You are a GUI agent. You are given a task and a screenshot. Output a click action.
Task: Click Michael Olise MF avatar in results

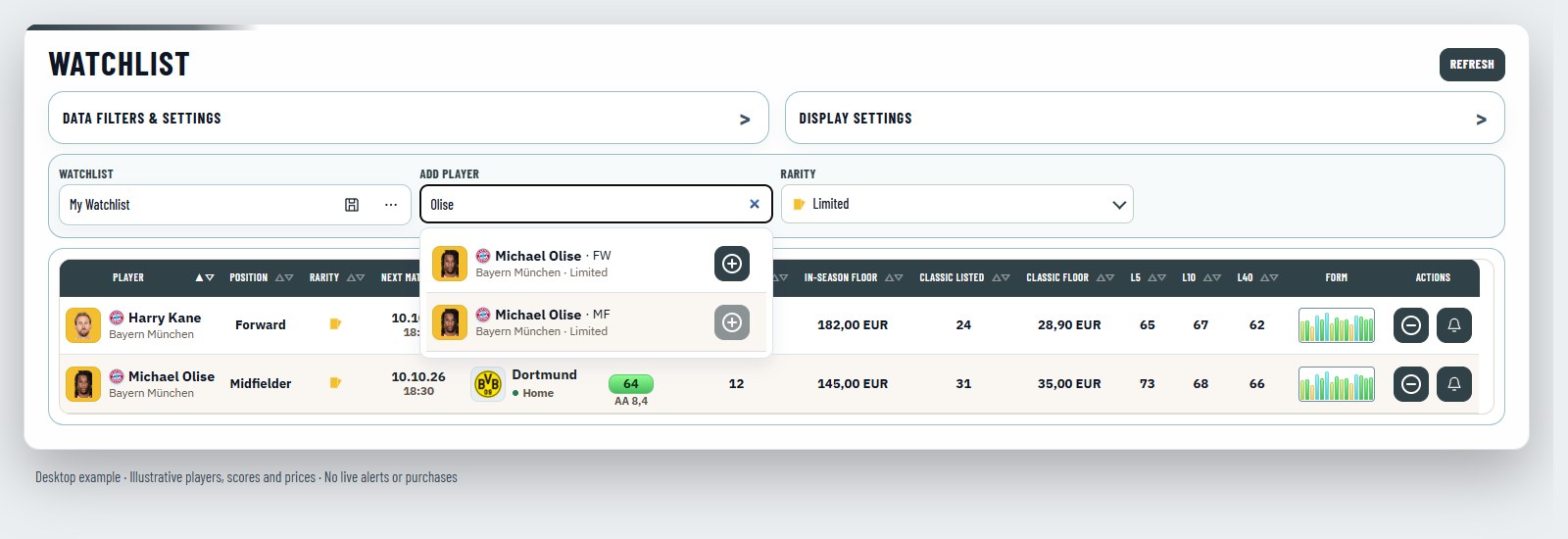450,322
